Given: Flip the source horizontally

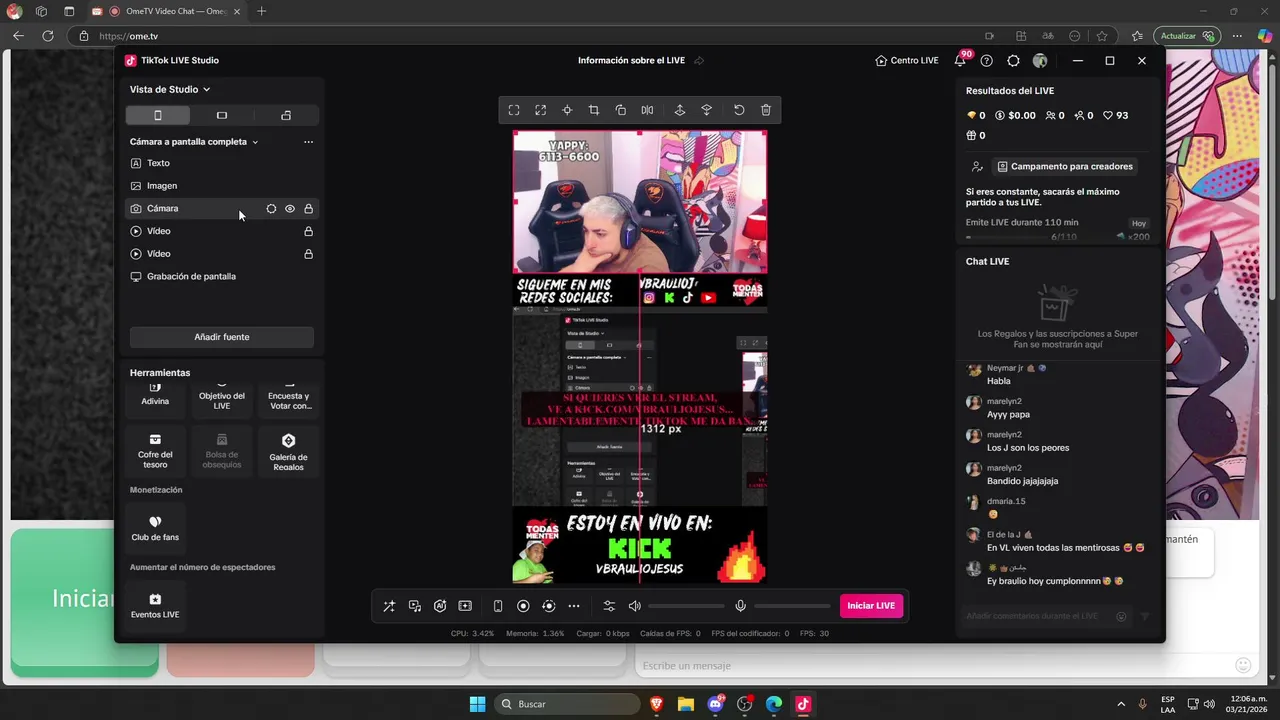Looking at the screenshot, I should pos(648,110).
